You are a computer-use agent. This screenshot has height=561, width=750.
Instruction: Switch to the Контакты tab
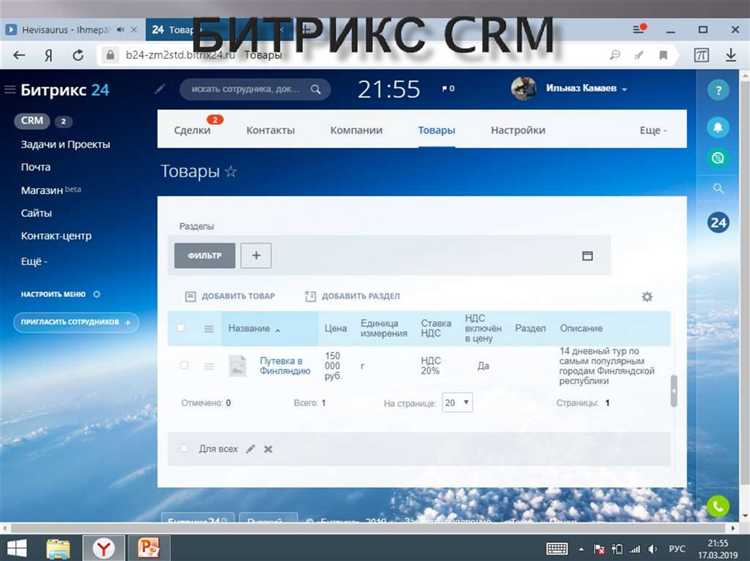pyautogui.click(x=270, y=131)
